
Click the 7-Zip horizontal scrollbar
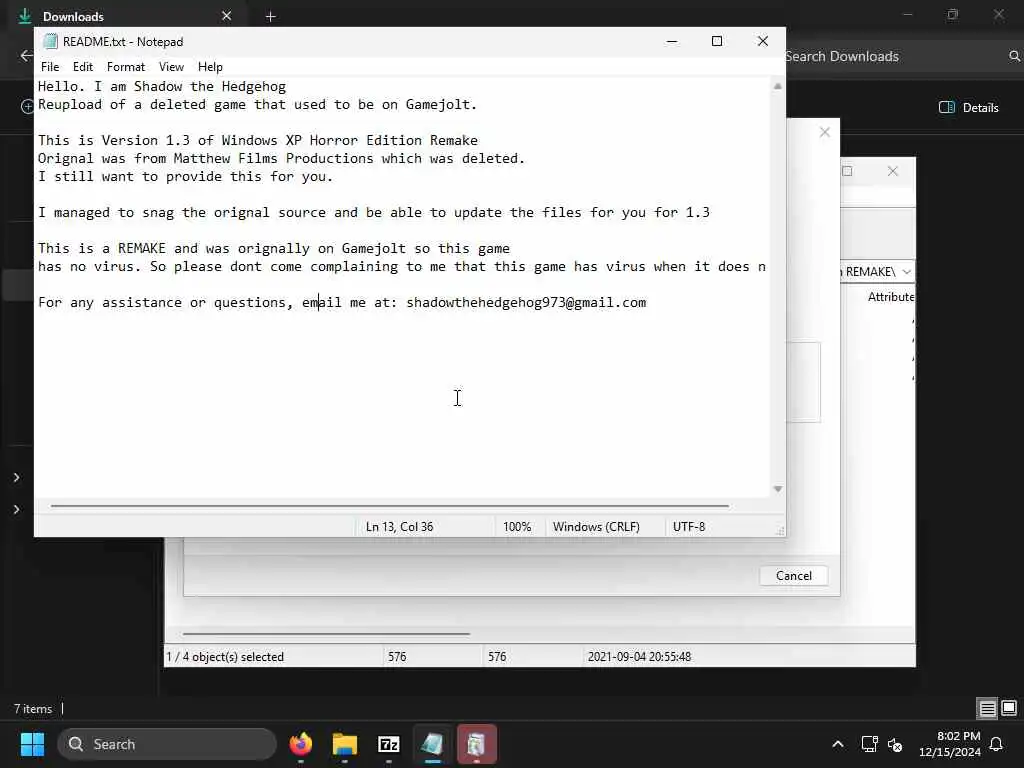(326, 633)
